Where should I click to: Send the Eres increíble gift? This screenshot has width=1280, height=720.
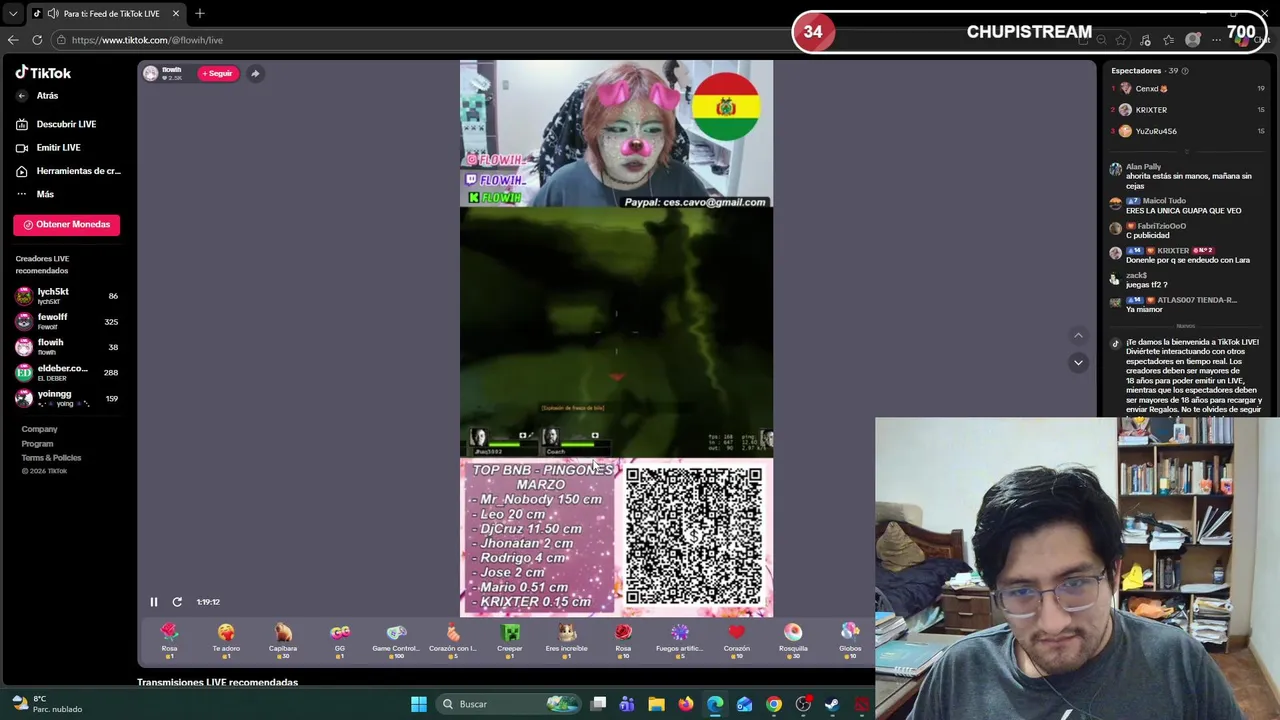click(x=567, y=640)
